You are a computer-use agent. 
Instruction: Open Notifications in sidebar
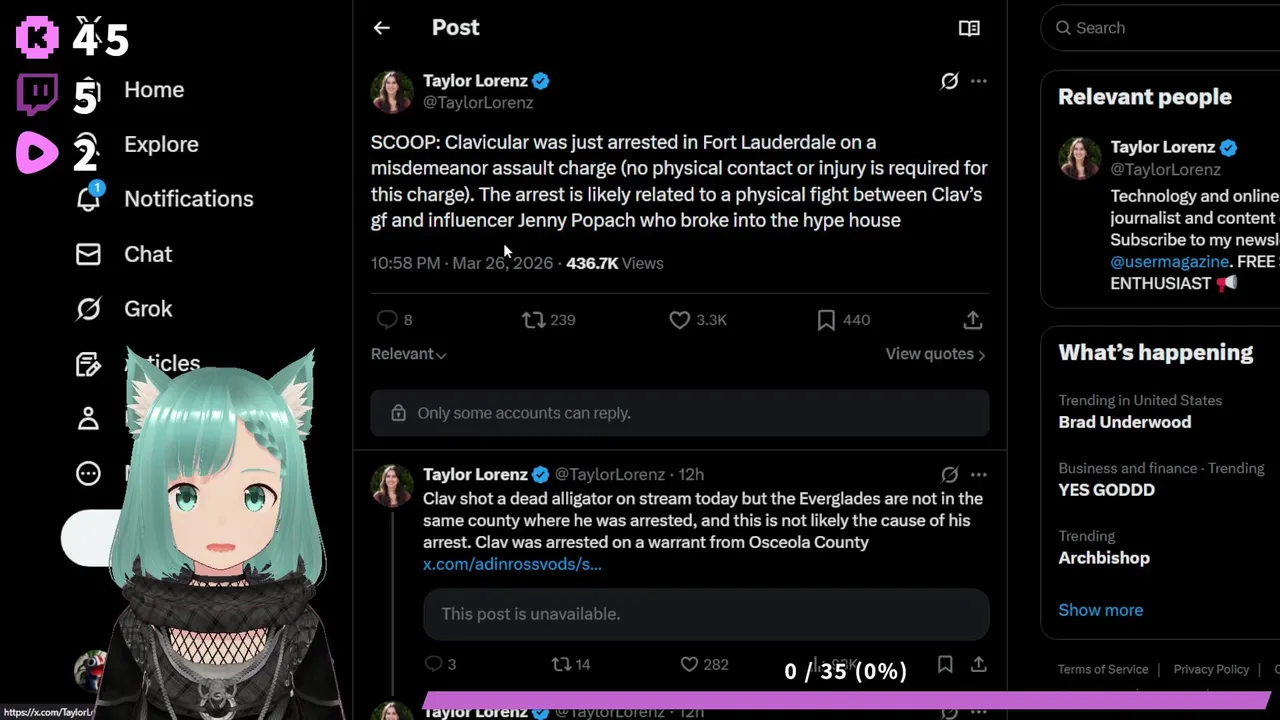188,199
